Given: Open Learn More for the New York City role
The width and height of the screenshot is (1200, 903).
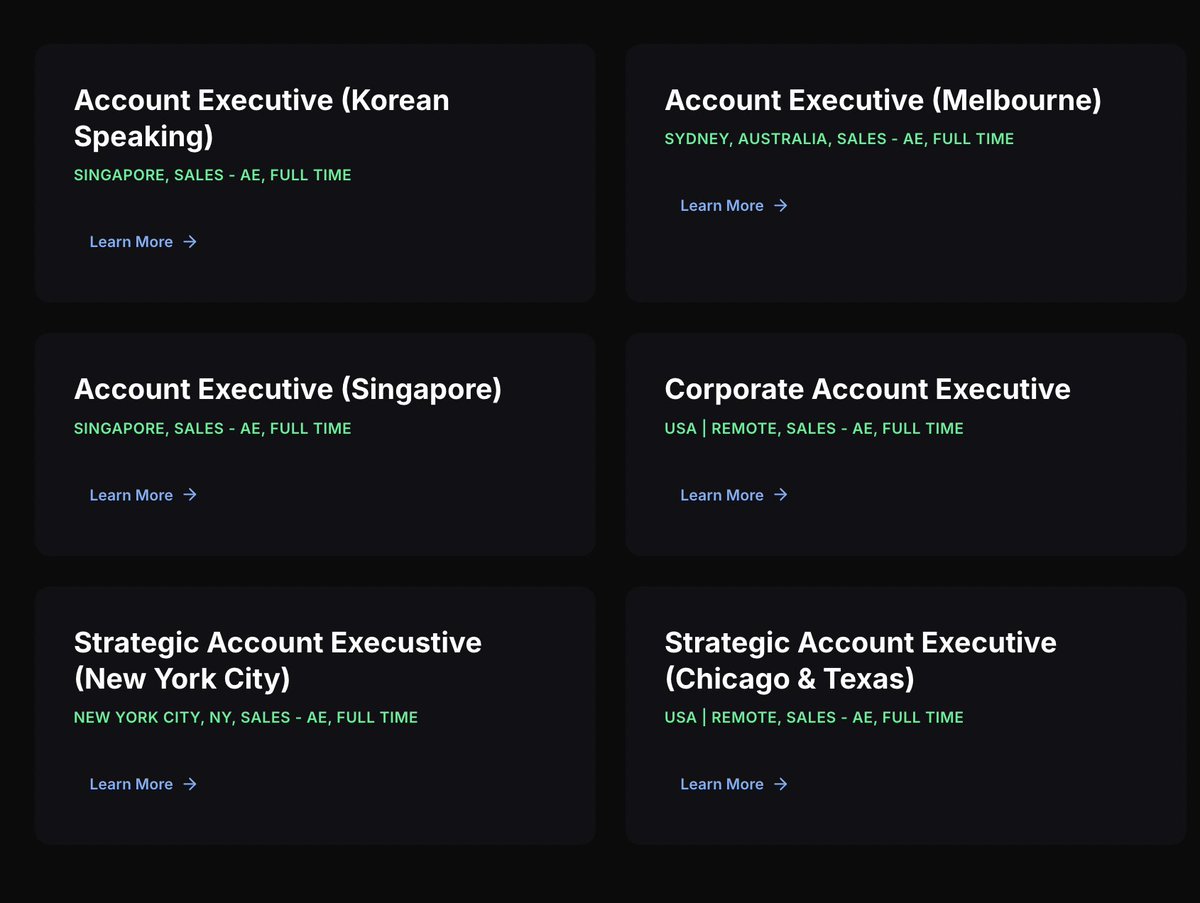Looking at the screenshot, I should click(143, 784).
